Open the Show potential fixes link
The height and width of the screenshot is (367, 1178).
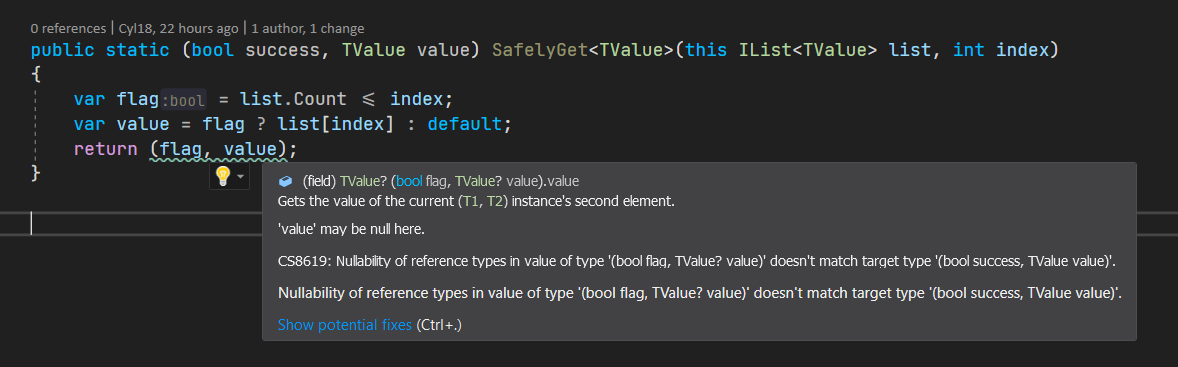pyautogui.click(x=345, y=325)
